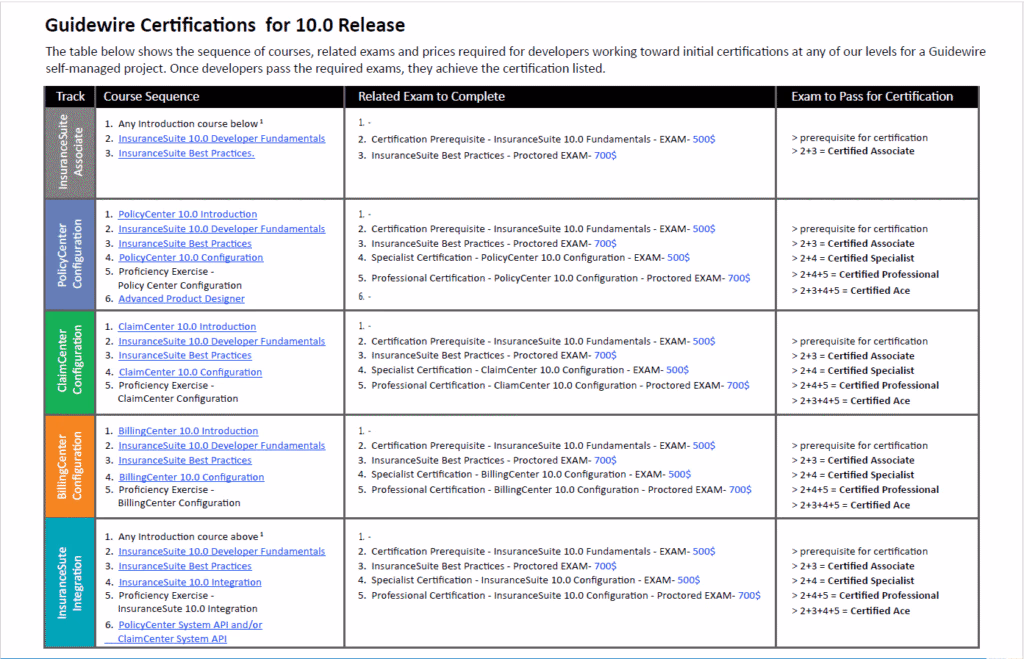Open the PolicyCenter System API and/or link
Viewport: 1024px width, 659px height.
pos(190,625)
